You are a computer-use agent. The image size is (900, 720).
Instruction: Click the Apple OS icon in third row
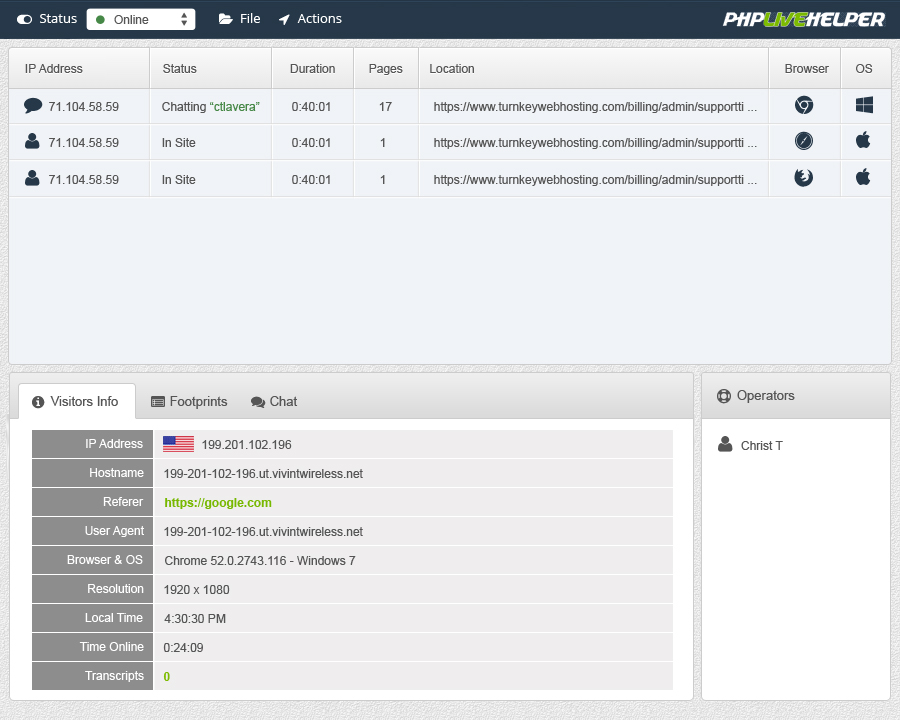(x=864, y=178)
